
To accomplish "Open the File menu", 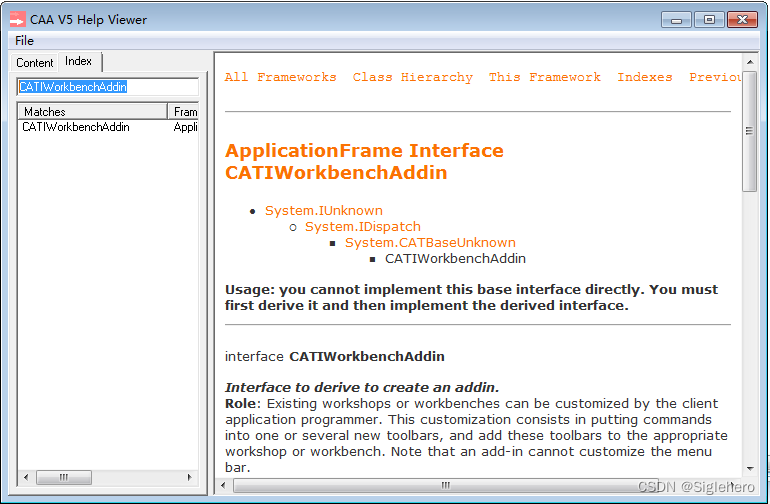I will click(x=24, y=41).
